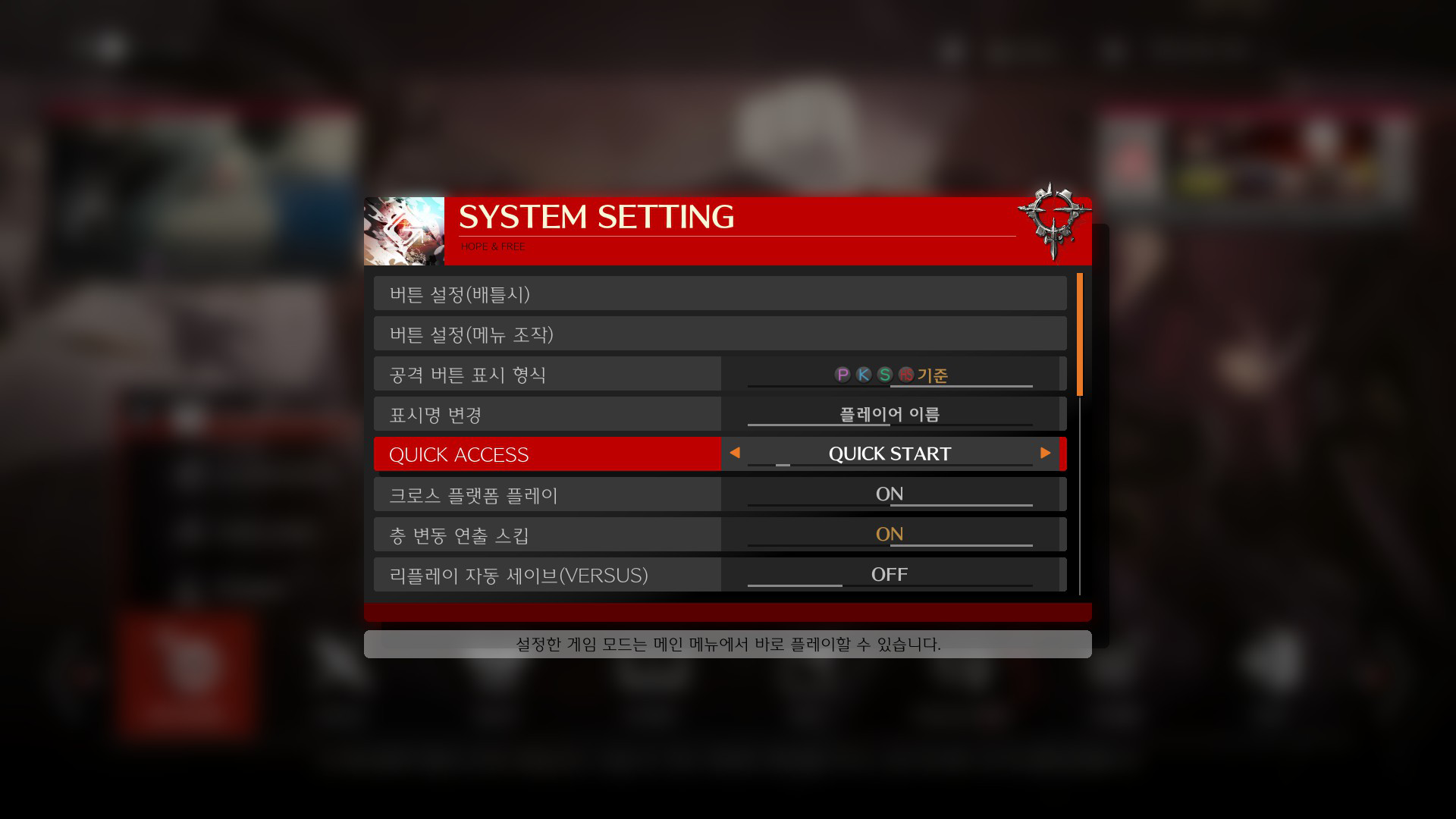Click the green S button icon
This screenshot has width=1456, height=819.
tap(885, 375)
